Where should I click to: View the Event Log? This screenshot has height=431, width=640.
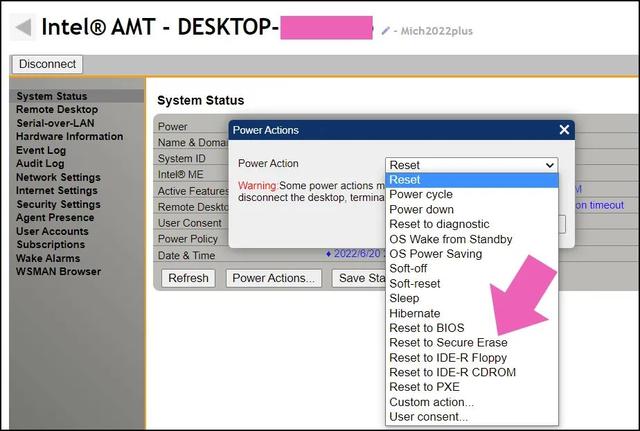41,150
